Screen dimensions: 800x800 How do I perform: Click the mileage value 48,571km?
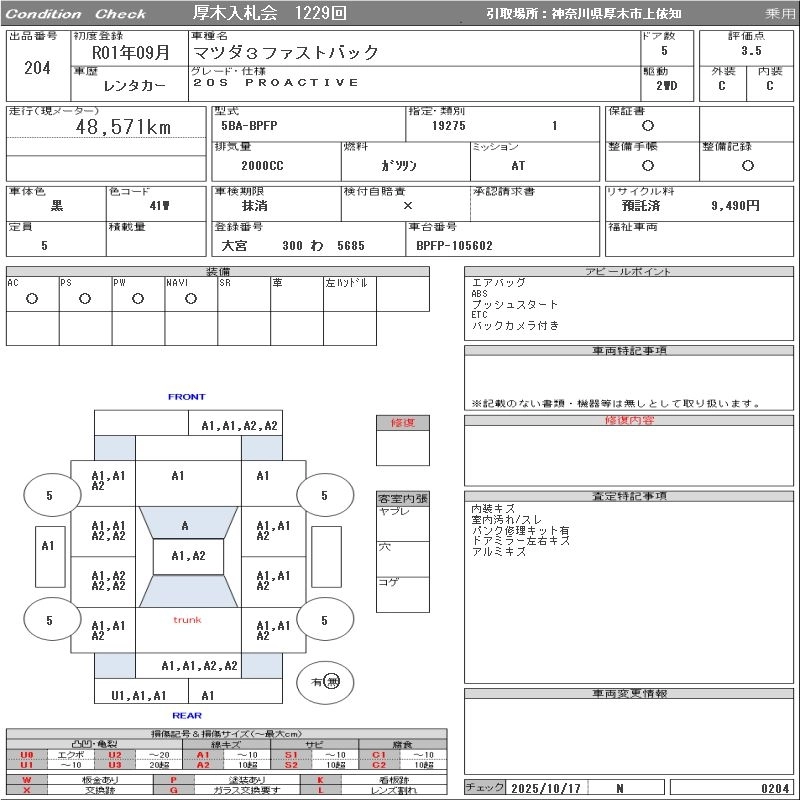[x=124, y=127]
